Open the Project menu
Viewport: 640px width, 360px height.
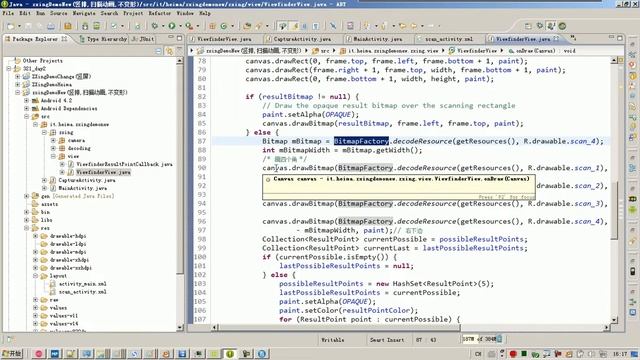pyautogui.click(x=133, y=13)
